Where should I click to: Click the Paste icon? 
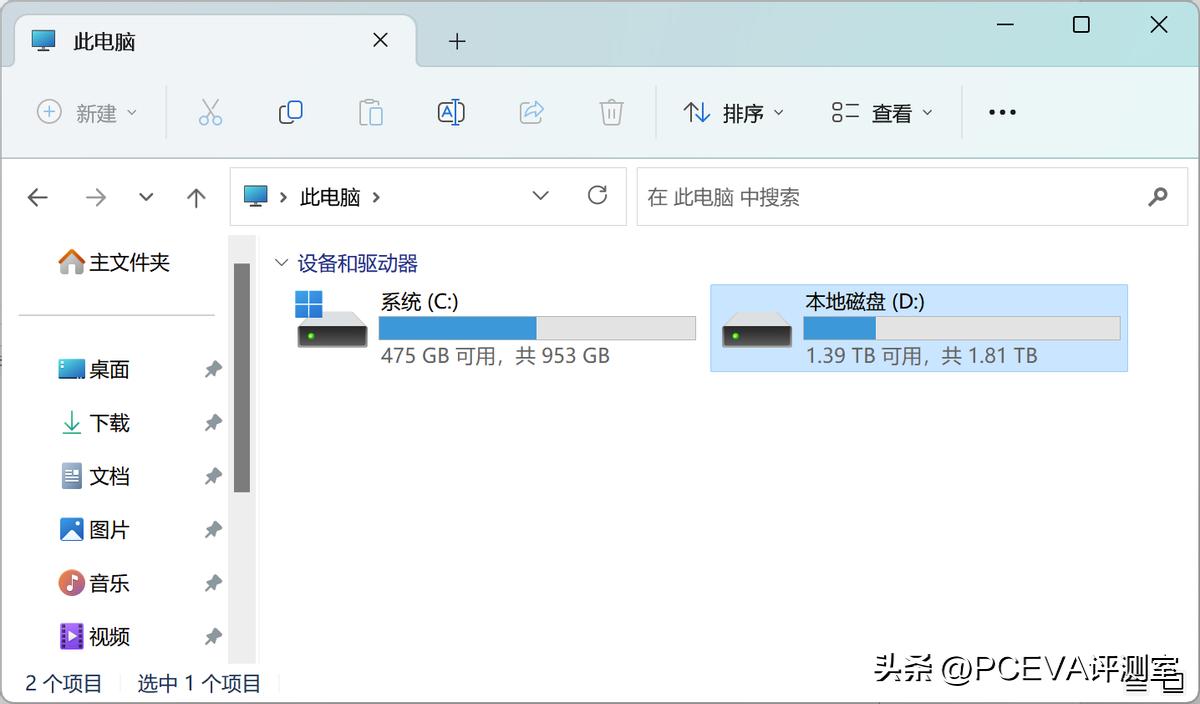tap(370, 112)
